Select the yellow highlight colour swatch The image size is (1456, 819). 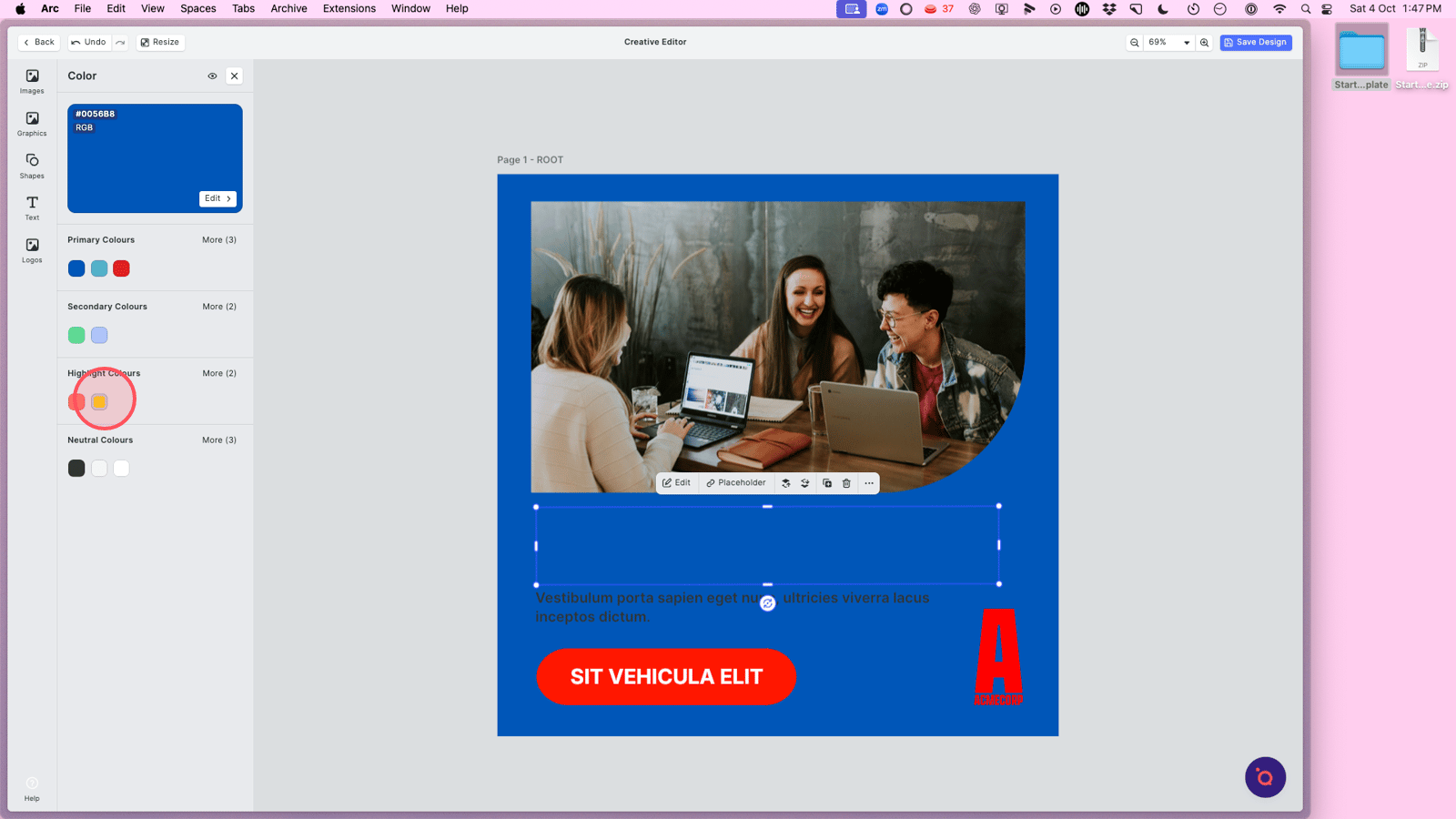pos(99,402)
